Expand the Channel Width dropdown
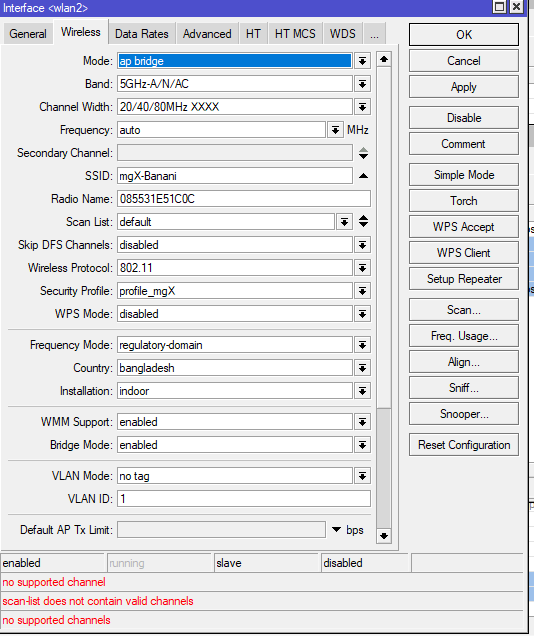The height and width of the screenshot is (636, 534). [x=362, y=107]
